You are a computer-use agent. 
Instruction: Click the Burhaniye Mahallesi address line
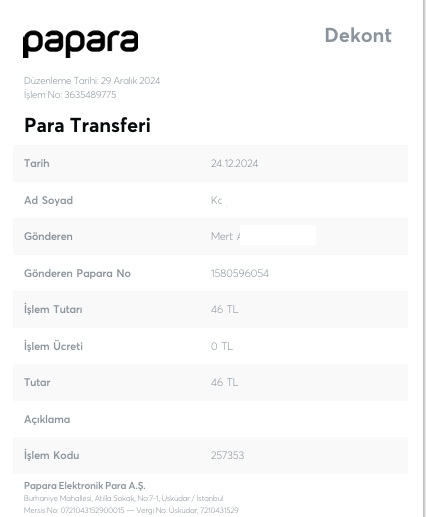point(123,498)
